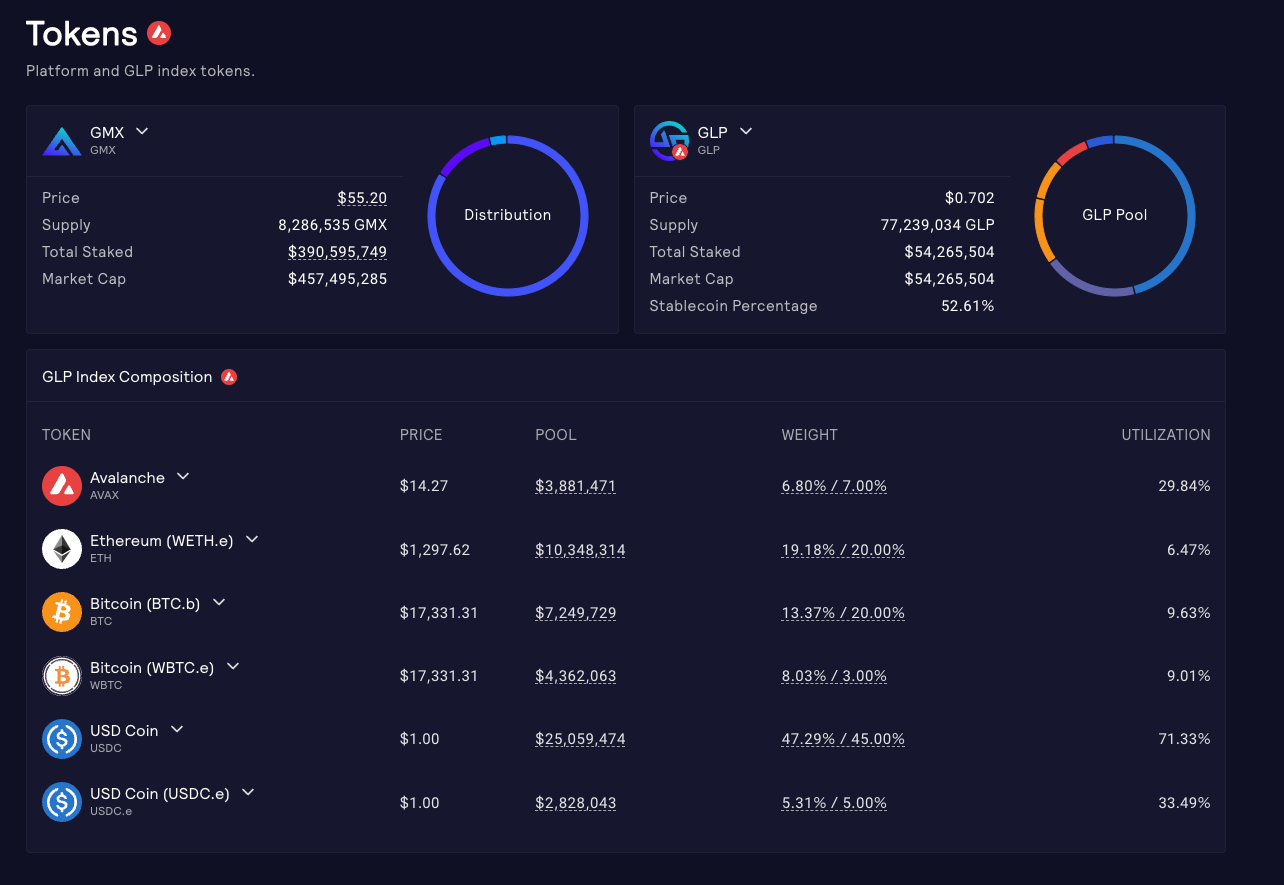This screenshot has height=885, width=1284.
Task: Click Avalanche pool value $3,881,471
Action: click(575, 486)
